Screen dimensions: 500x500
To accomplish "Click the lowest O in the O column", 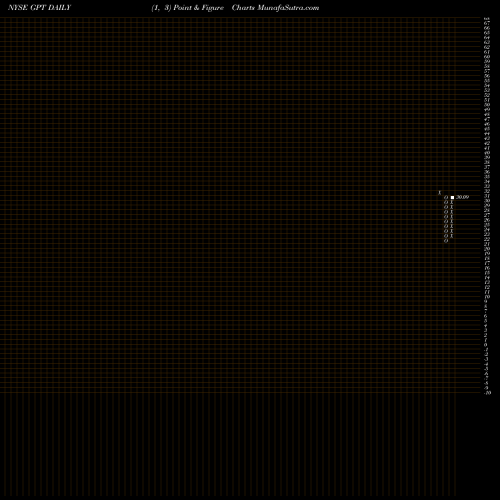I will [x=446, y=241].
